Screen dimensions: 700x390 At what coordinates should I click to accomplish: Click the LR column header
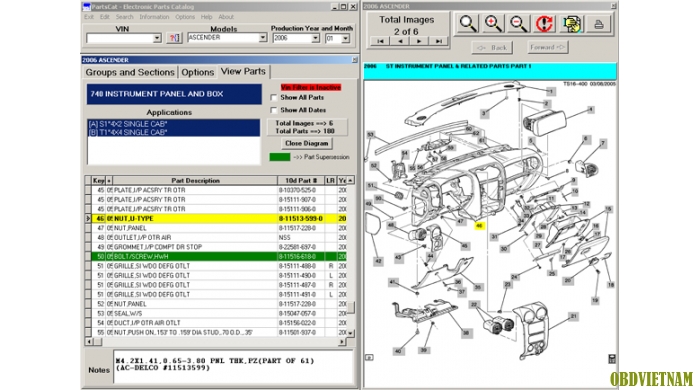pos(330,180)
